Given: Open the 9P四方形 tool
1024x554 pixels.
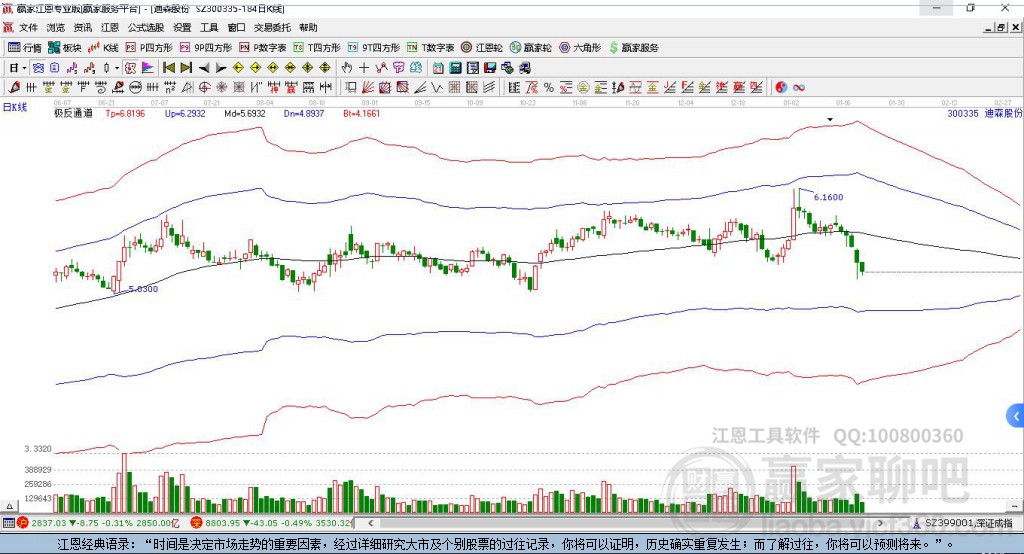Looking at the screenshot, I should [206, 48].
